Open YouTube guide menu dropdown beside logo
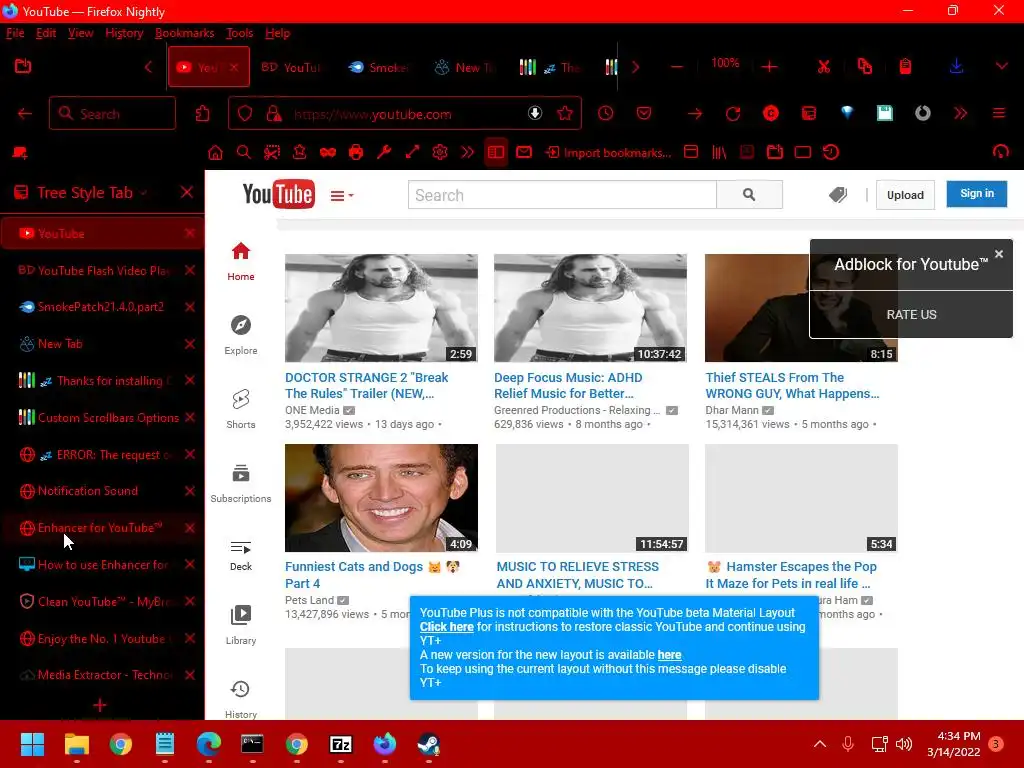The image size is (1024, 768). pos(342,195)
